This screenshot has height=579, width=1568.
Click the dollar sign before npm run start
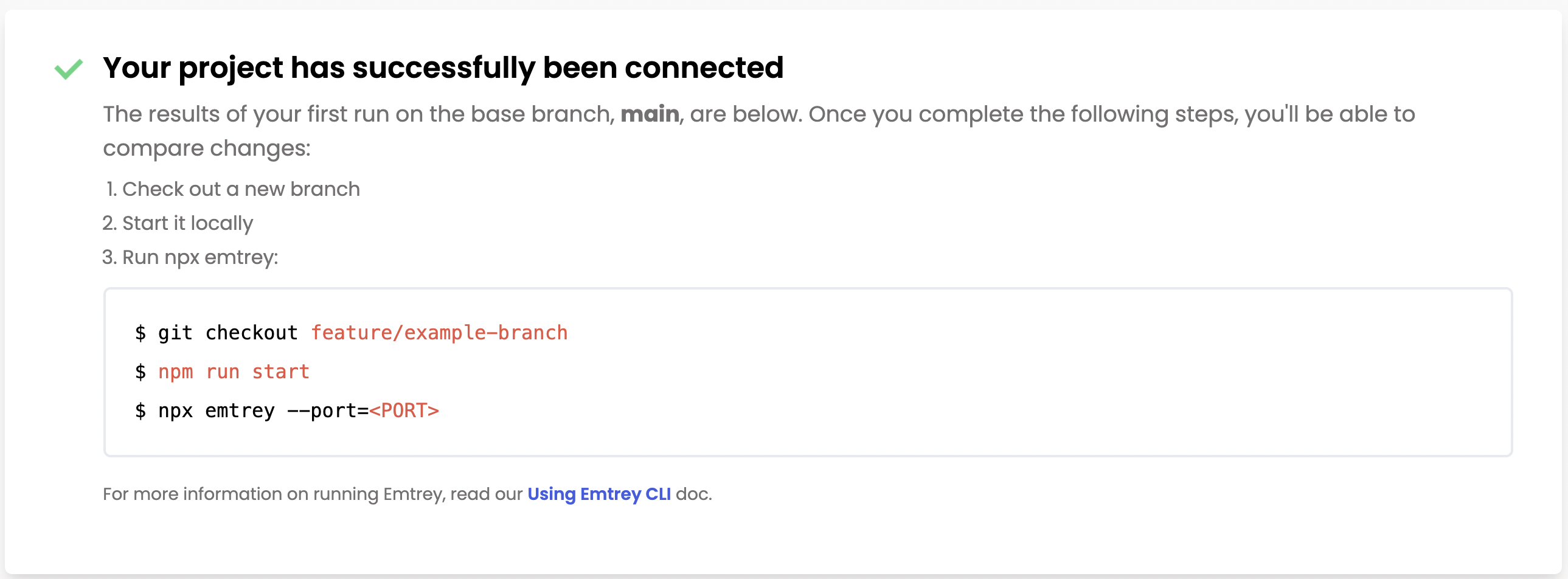140,372
